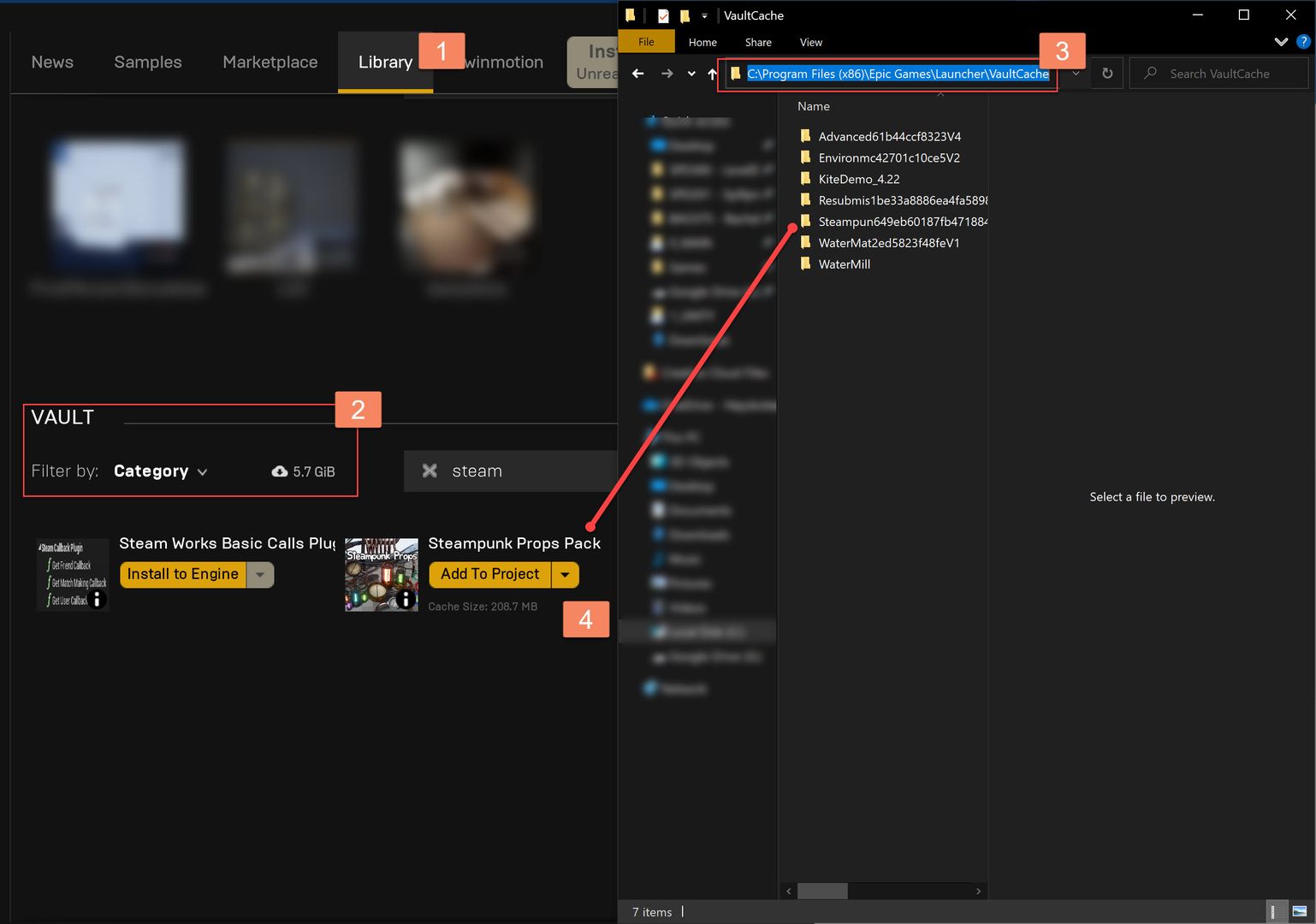The image size is (1316, 924).
Task: Refresh the VaultCache folder
Action: pos(1107,74)
